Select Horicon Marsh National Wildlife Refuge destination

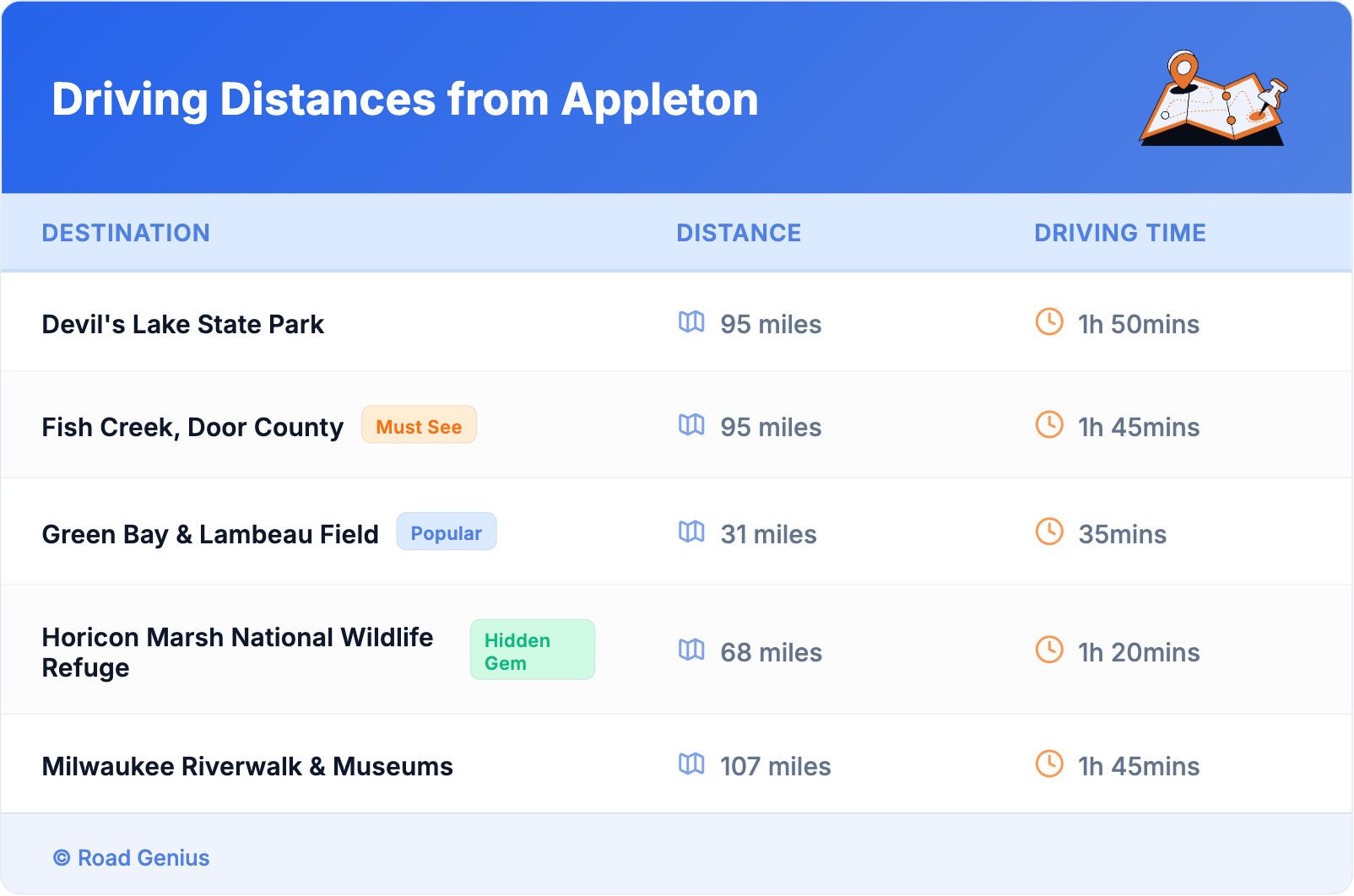pos(237,652)
